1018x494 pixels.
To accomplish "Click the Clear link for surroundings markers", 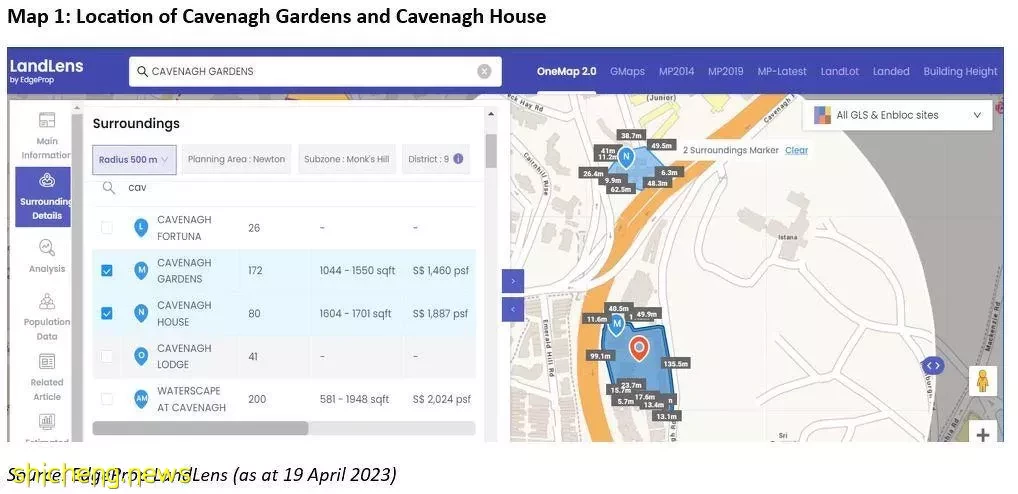I will click(797, 150).
